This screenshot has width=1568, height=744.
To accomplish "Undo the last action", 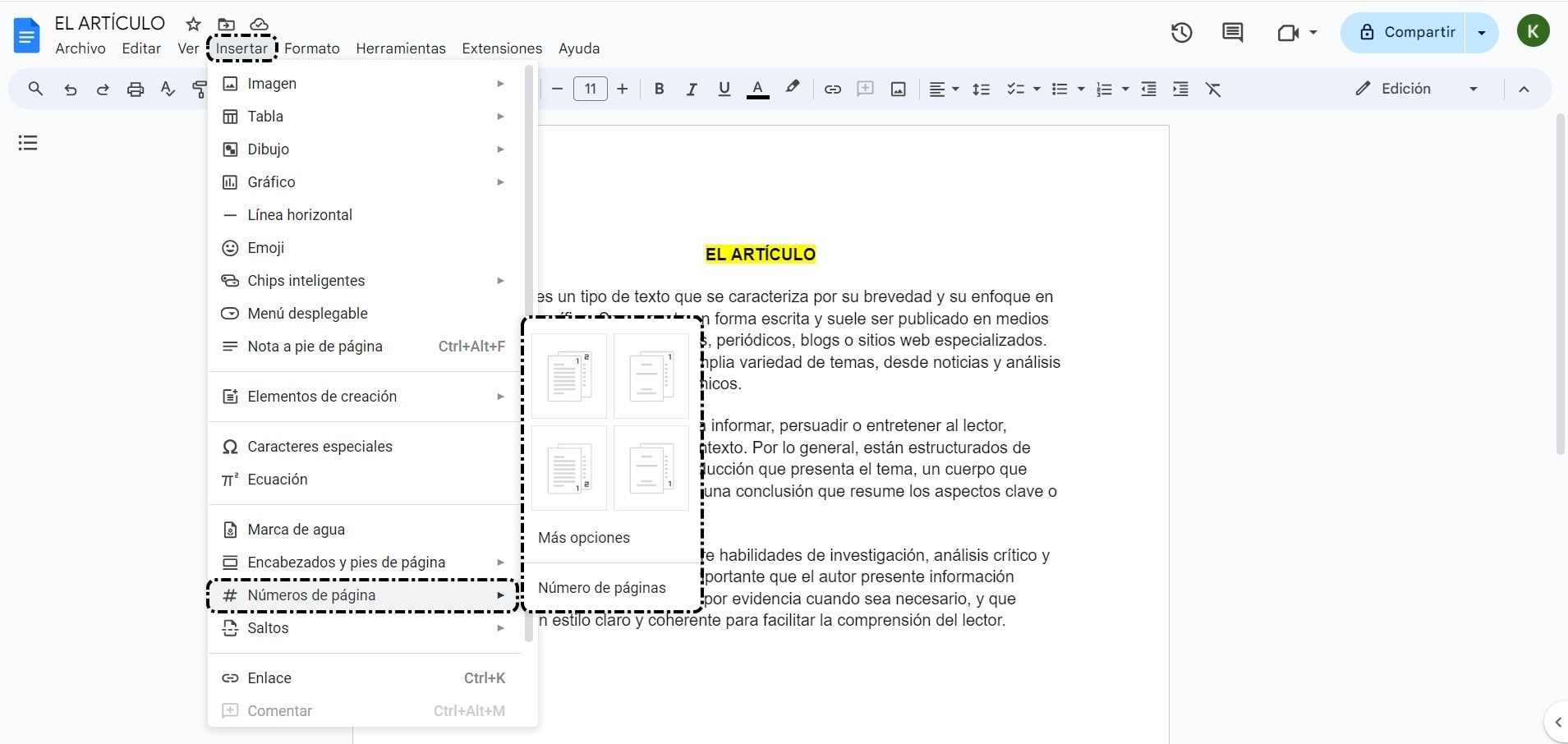I will [x=71, y=89].
